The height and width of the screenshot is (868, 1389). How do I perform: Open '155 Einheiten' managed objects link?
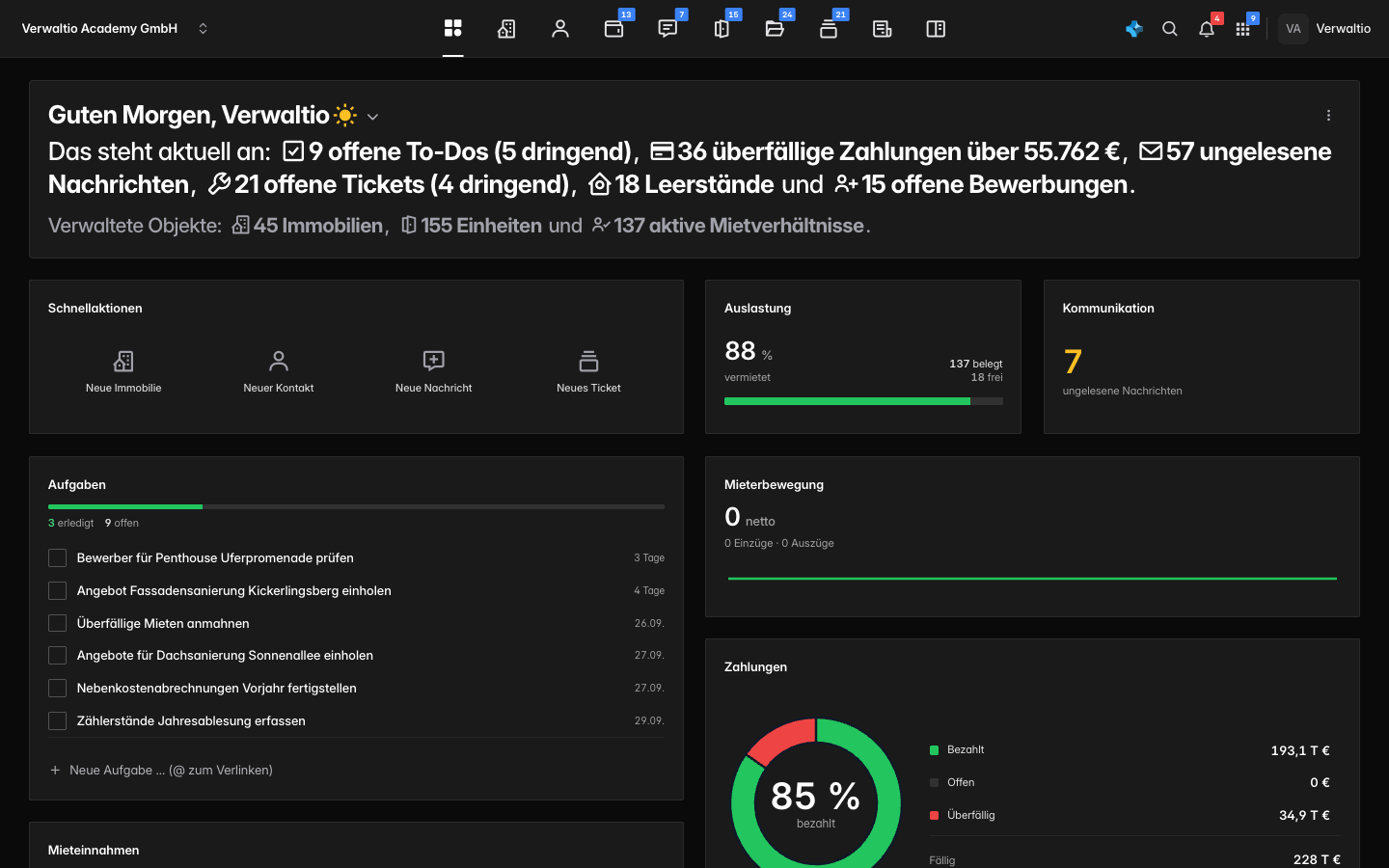pos(471,226)
